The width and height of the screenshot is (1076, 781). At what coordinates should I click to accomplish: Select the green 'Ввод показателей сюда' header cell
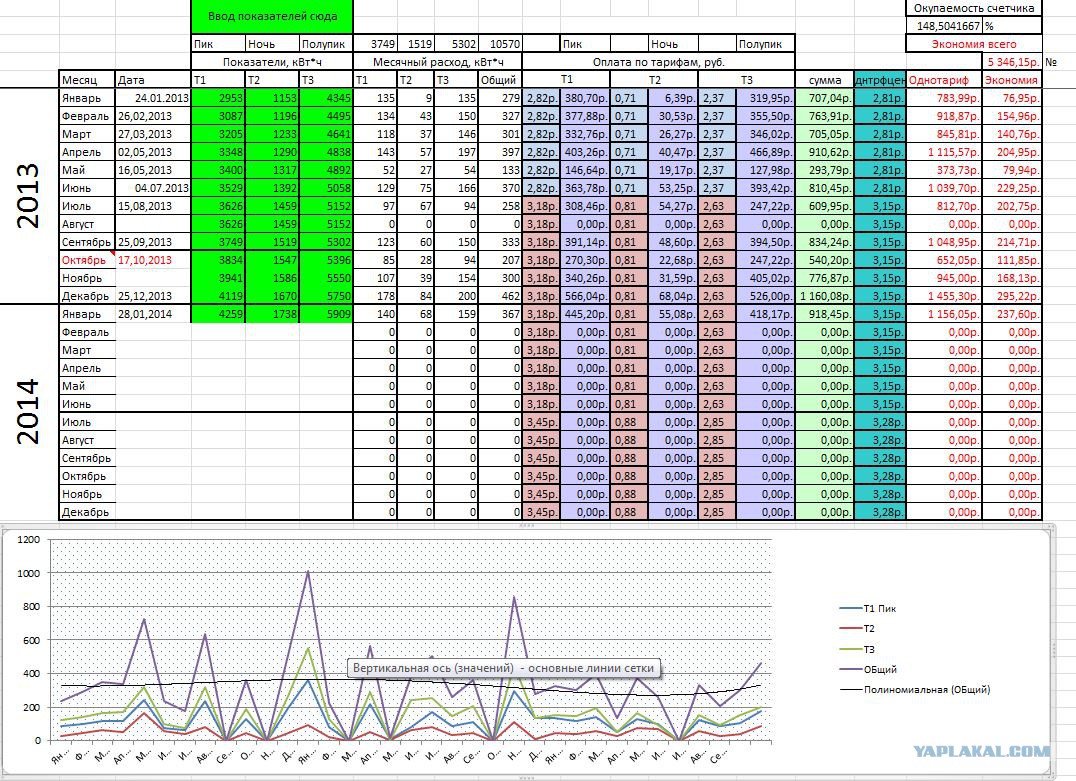272,16
